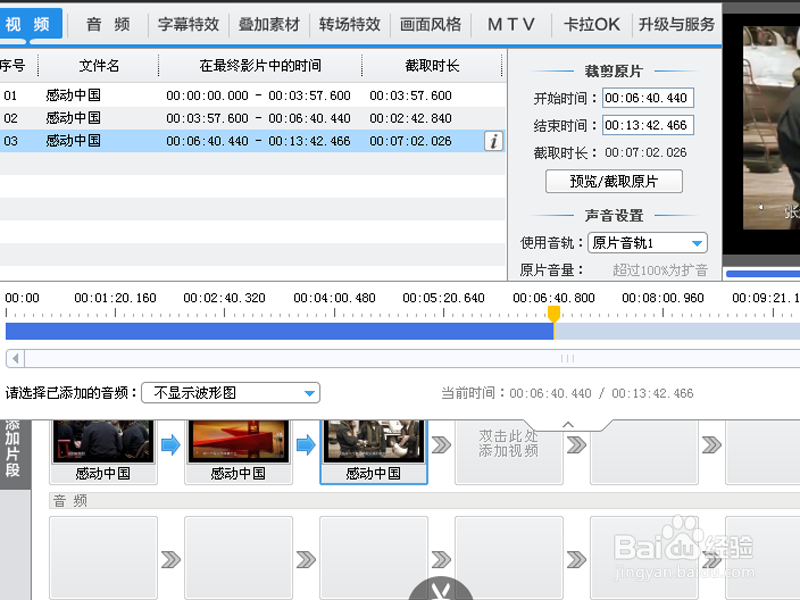Viewport: 800px width, 600px height.
Task: Open the 字幕特效 tab
Action: click(x=188, y=24)
